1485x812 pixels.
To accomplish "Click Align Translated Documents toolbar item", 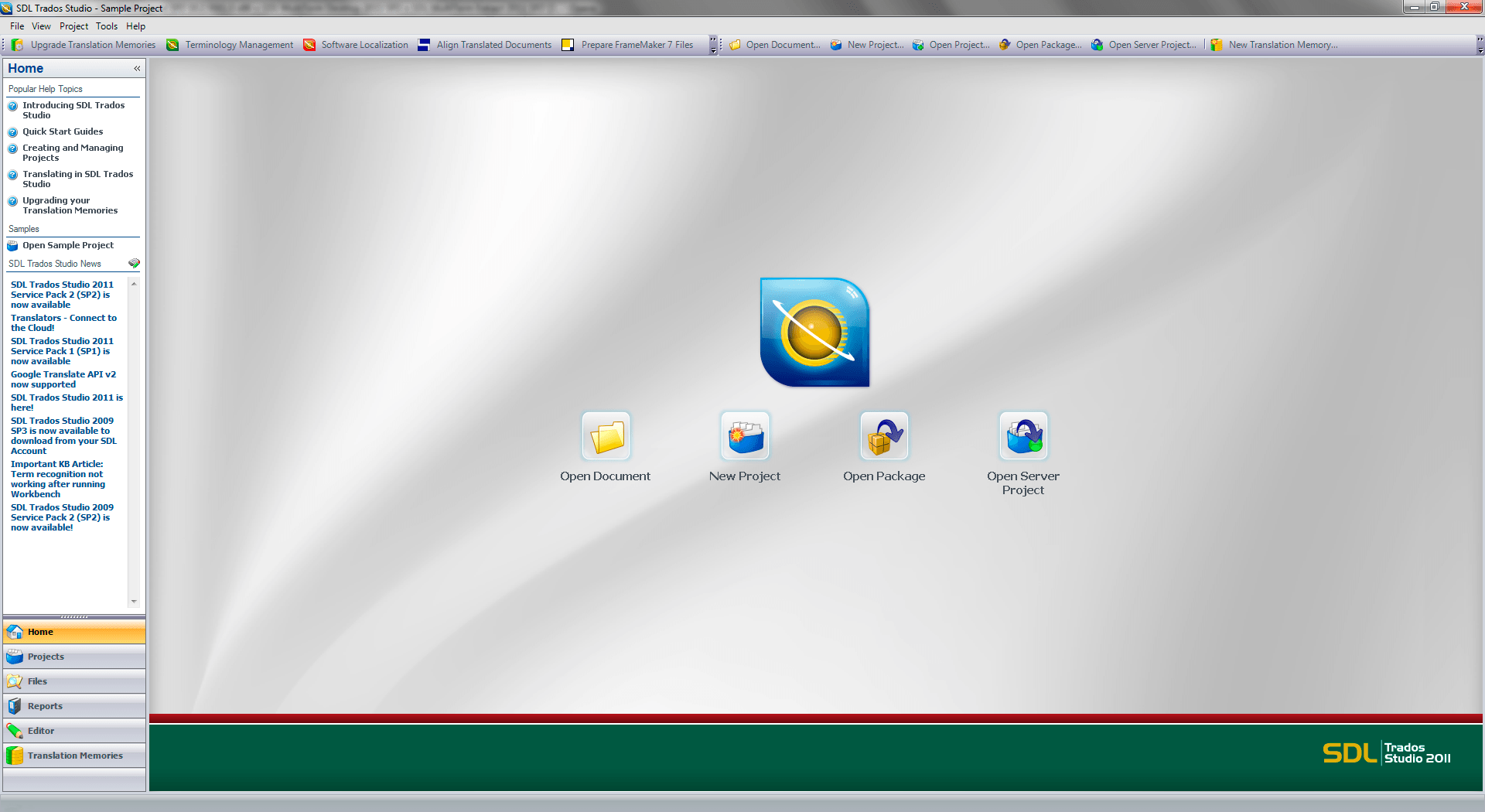I will coord(485,45).
